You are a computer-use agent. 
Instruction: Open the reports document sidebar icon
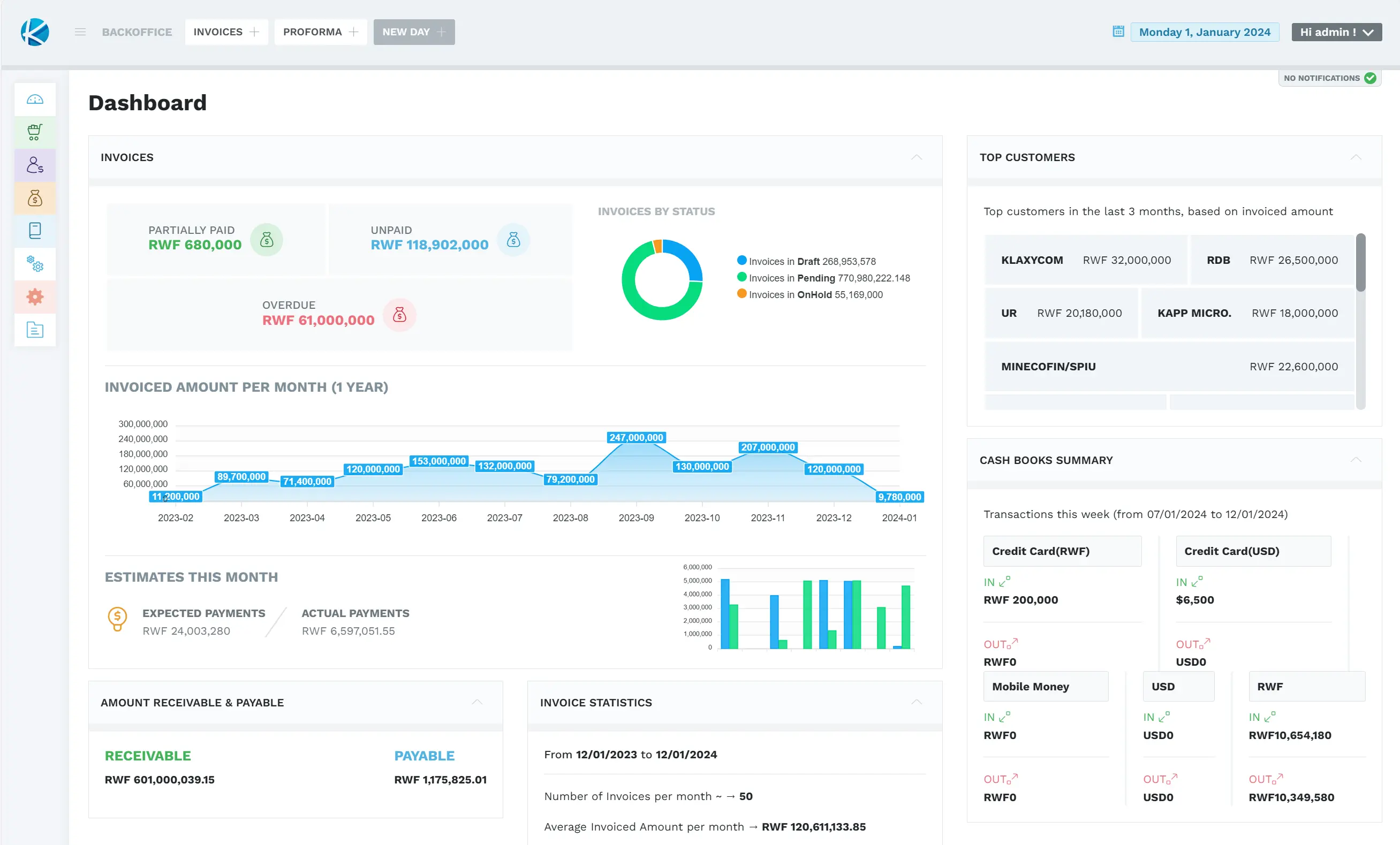tap(35, 329)
